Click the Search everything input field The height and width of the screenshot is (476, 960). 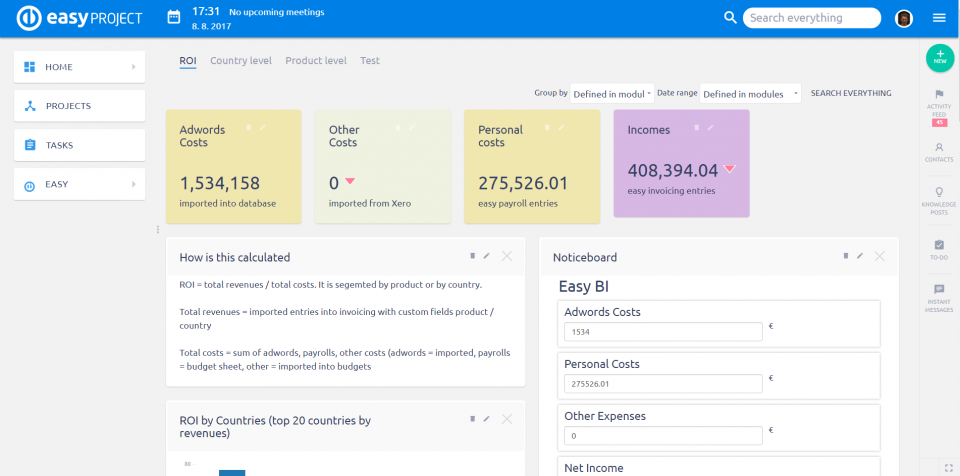point(812,18)
